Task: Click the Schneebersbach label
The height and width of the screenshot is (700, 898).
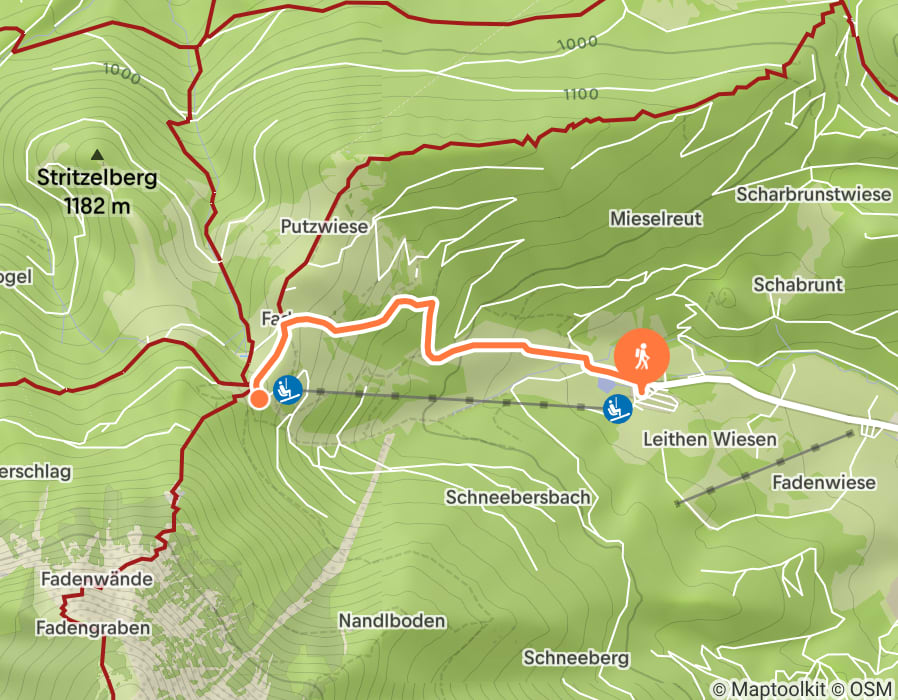Action: click(x=518, y=497)
